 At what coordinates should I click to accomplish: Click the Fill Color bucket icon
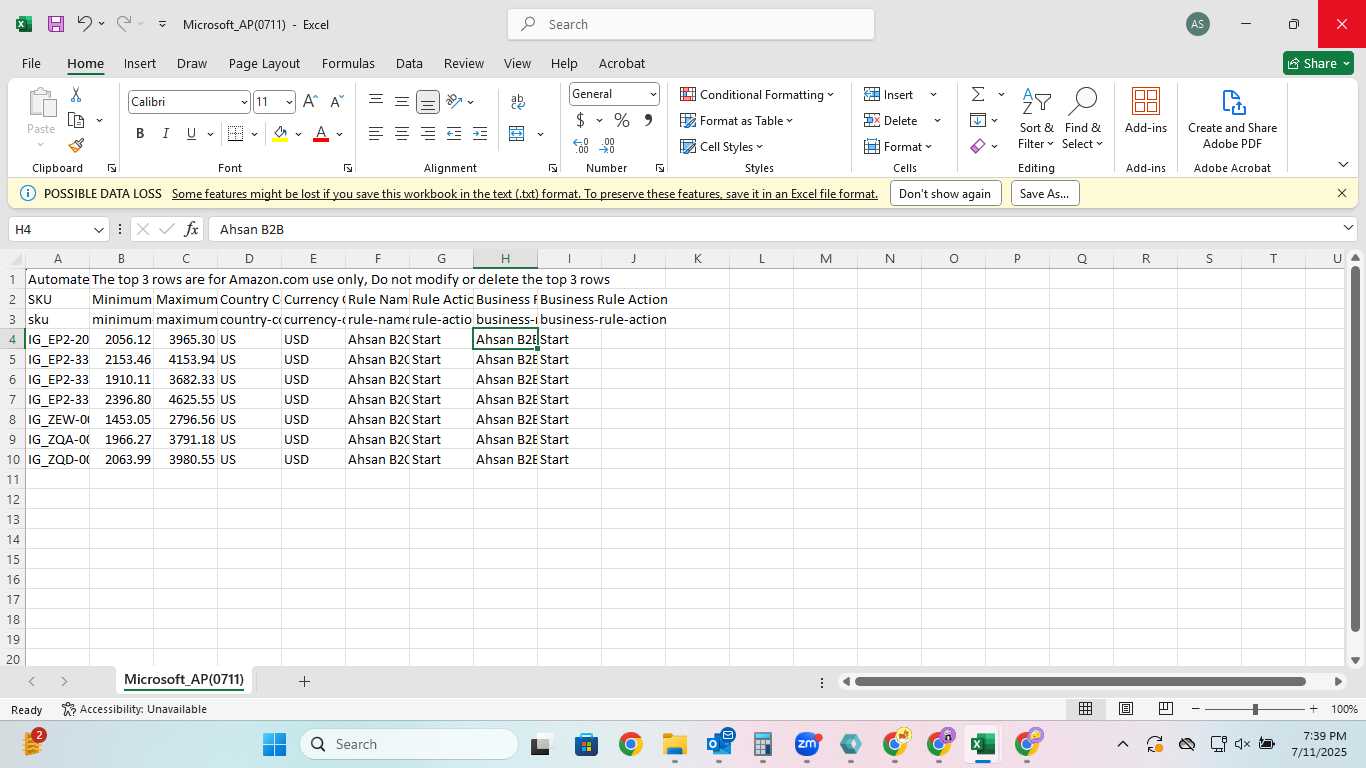(281, 133)
